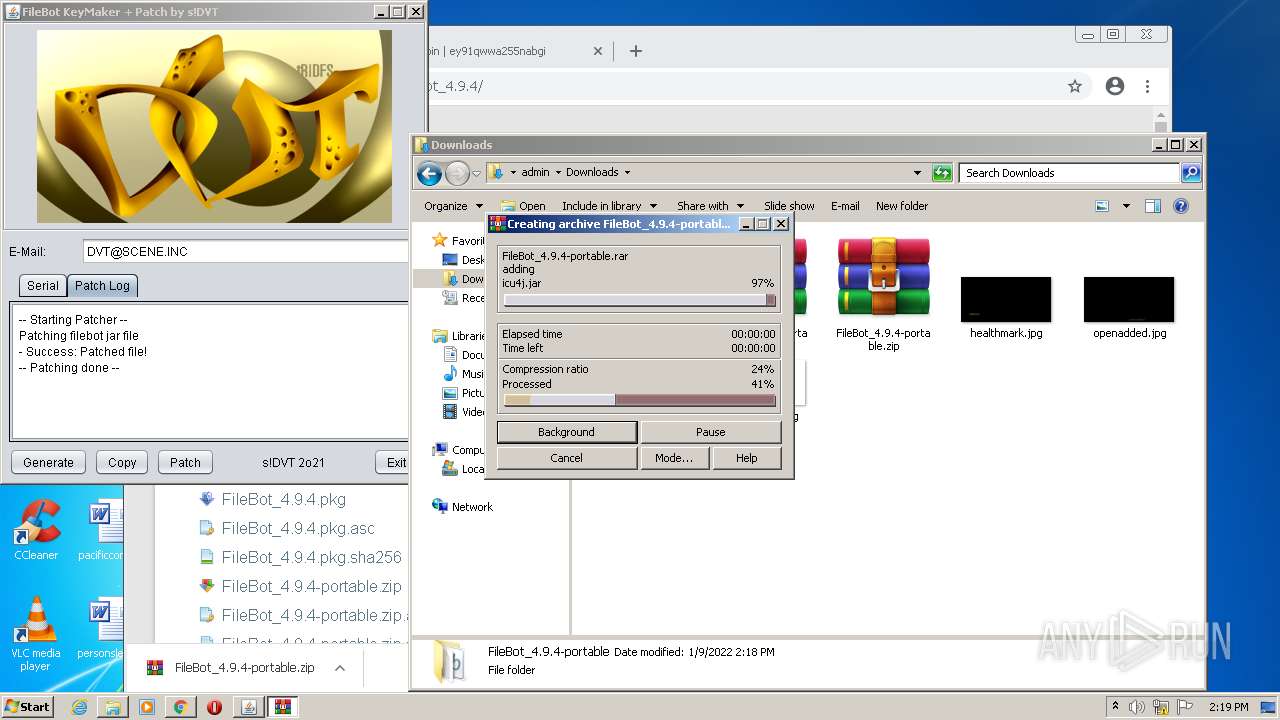Expand the Share with dropdown

pos(710,206)
